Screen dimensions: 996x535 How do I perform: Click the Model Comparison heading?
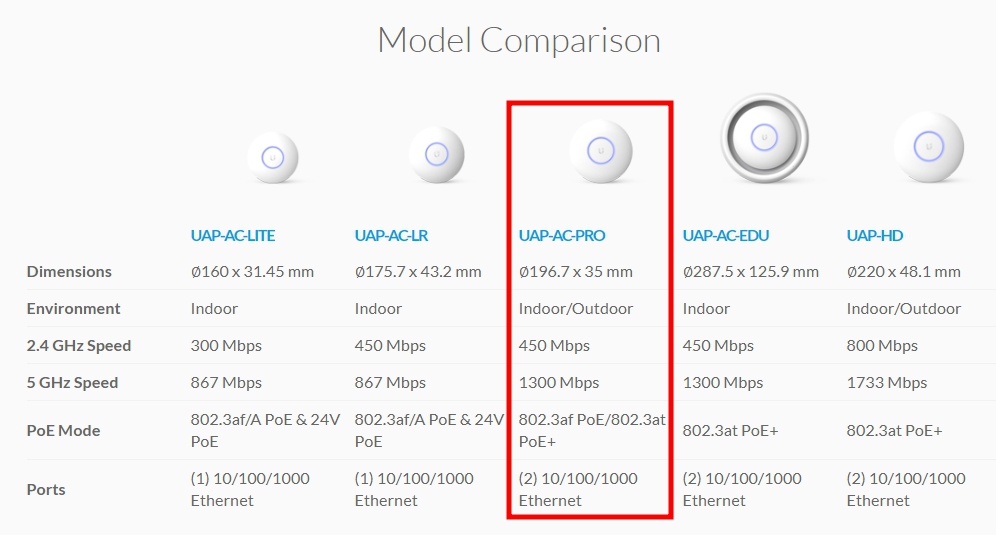click(x=519, y=40)
